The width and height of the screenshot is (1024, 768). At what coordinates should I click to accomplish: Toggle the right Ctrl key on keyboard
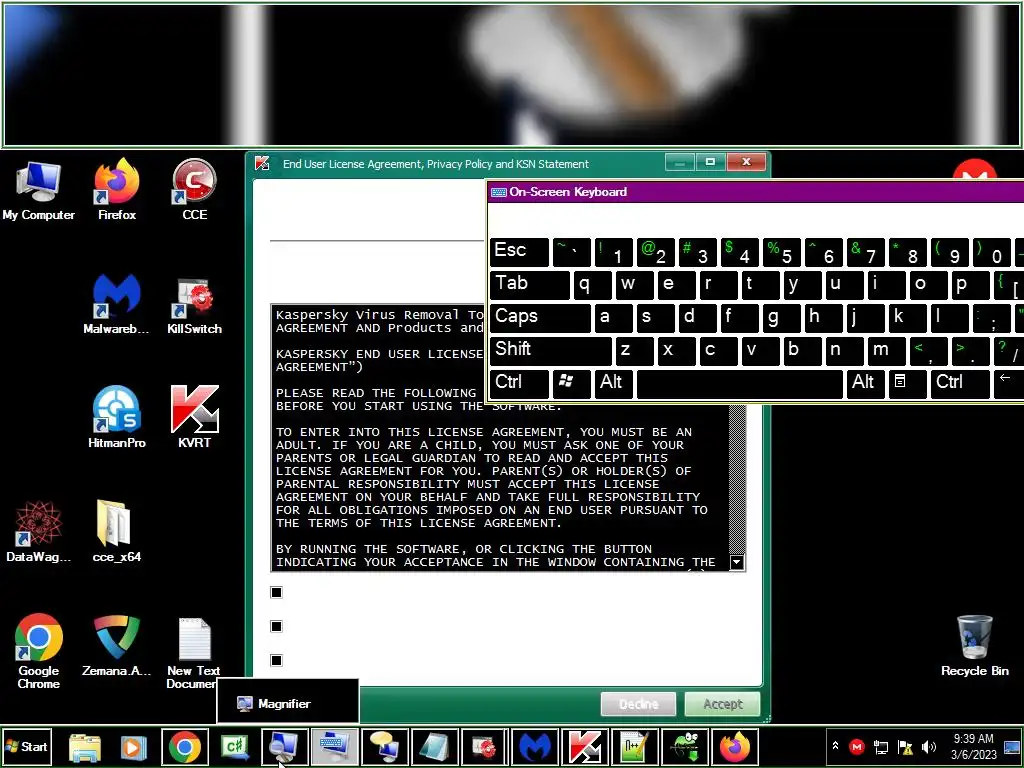960,383
